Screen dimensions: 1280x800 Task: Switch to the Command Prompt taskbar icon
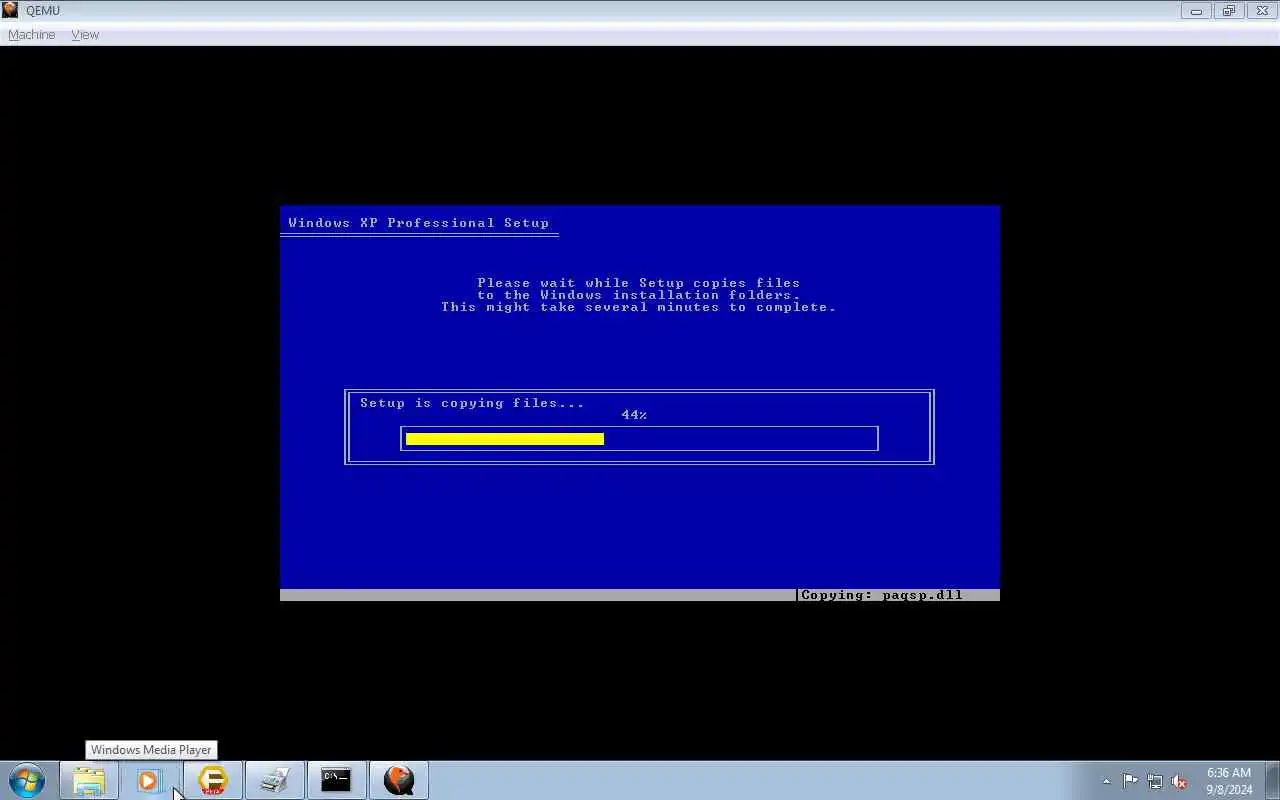coord(336,780)
